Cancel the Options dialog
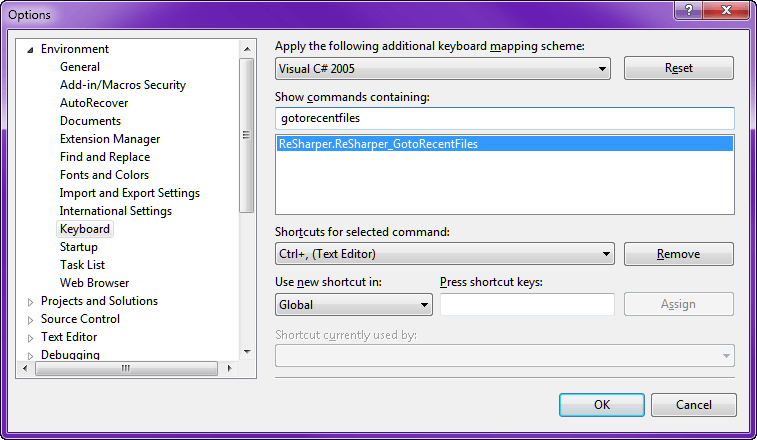 (693, 405)
